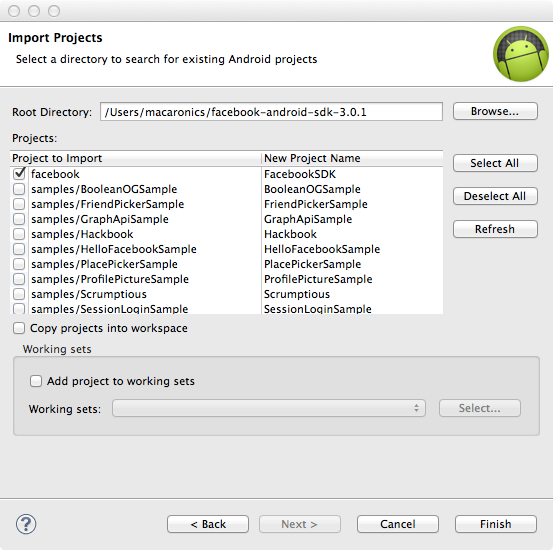This screenshot has width=553, height=550.
Task: Open the Working sets combo box
Action: pos(269,408)
